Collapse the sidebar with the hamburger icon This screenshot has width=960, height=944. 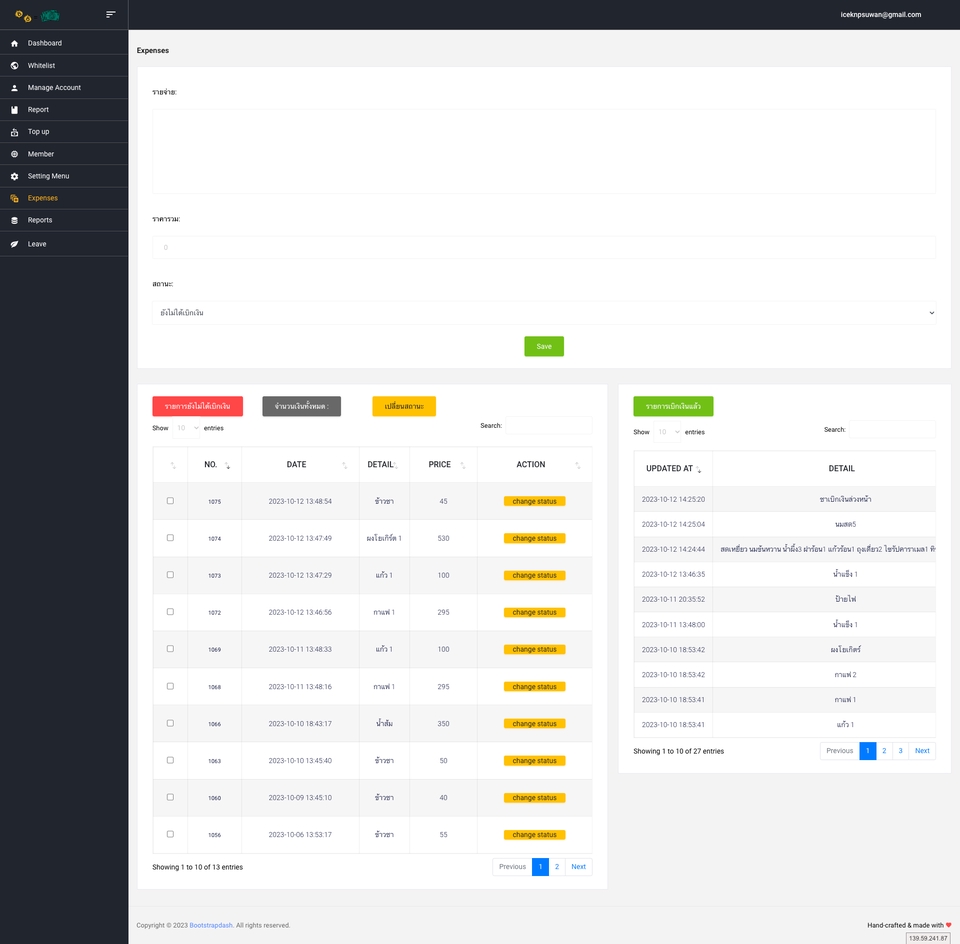(x=111, y=14)
